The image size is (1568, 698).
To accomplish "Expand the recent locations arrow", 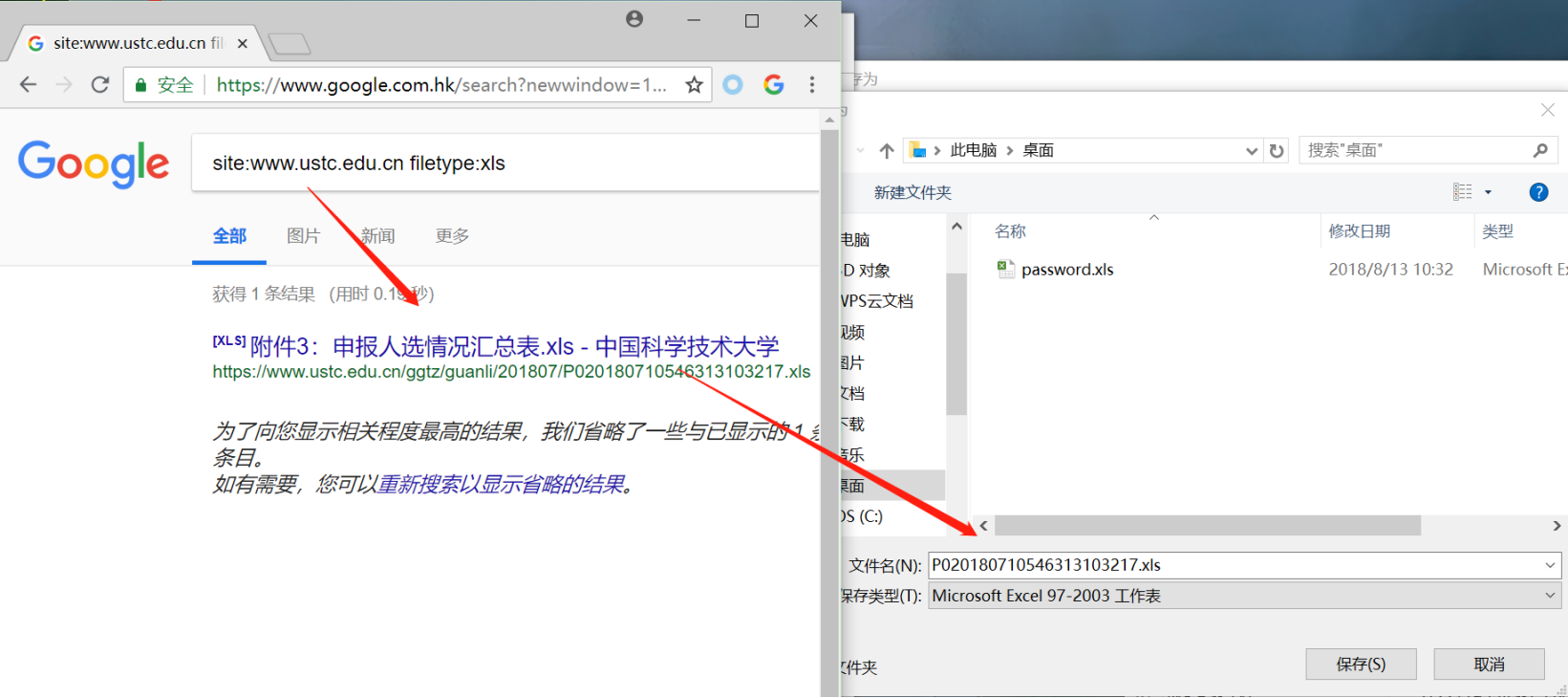I will [x=860, y=150].
